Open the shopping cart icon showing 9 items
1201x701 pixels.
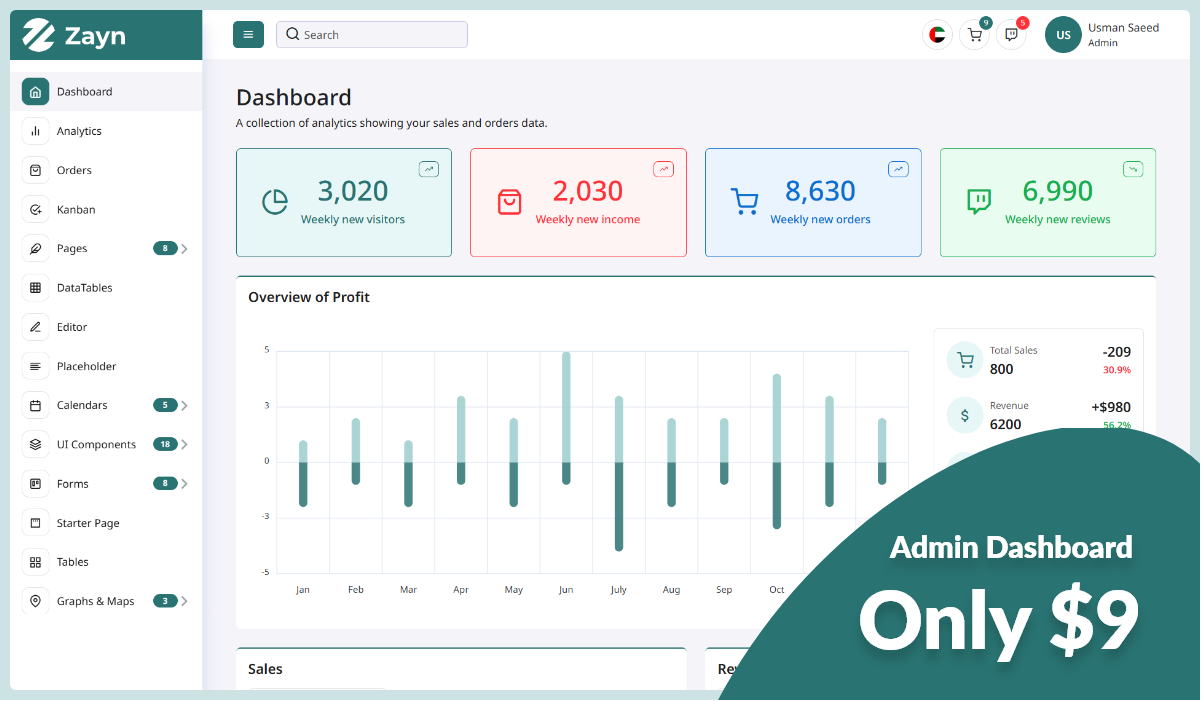[974, 34]
